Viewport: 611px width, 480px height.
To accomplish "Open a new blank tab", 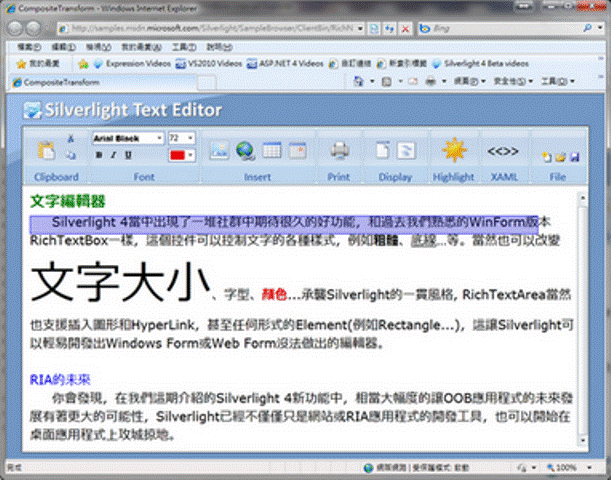I will pyautogui.click(x=207, y=83).
